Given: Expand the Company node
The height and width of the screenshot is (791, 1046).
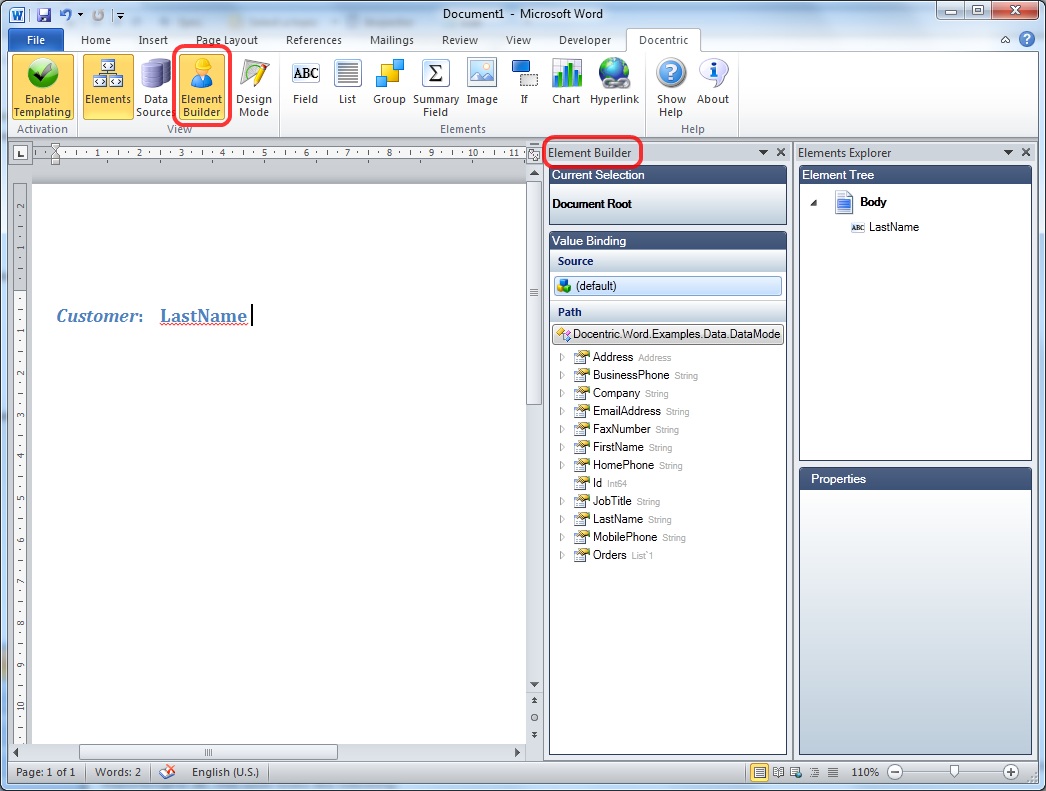Looking at the screenshot, I should pos(562,393).
